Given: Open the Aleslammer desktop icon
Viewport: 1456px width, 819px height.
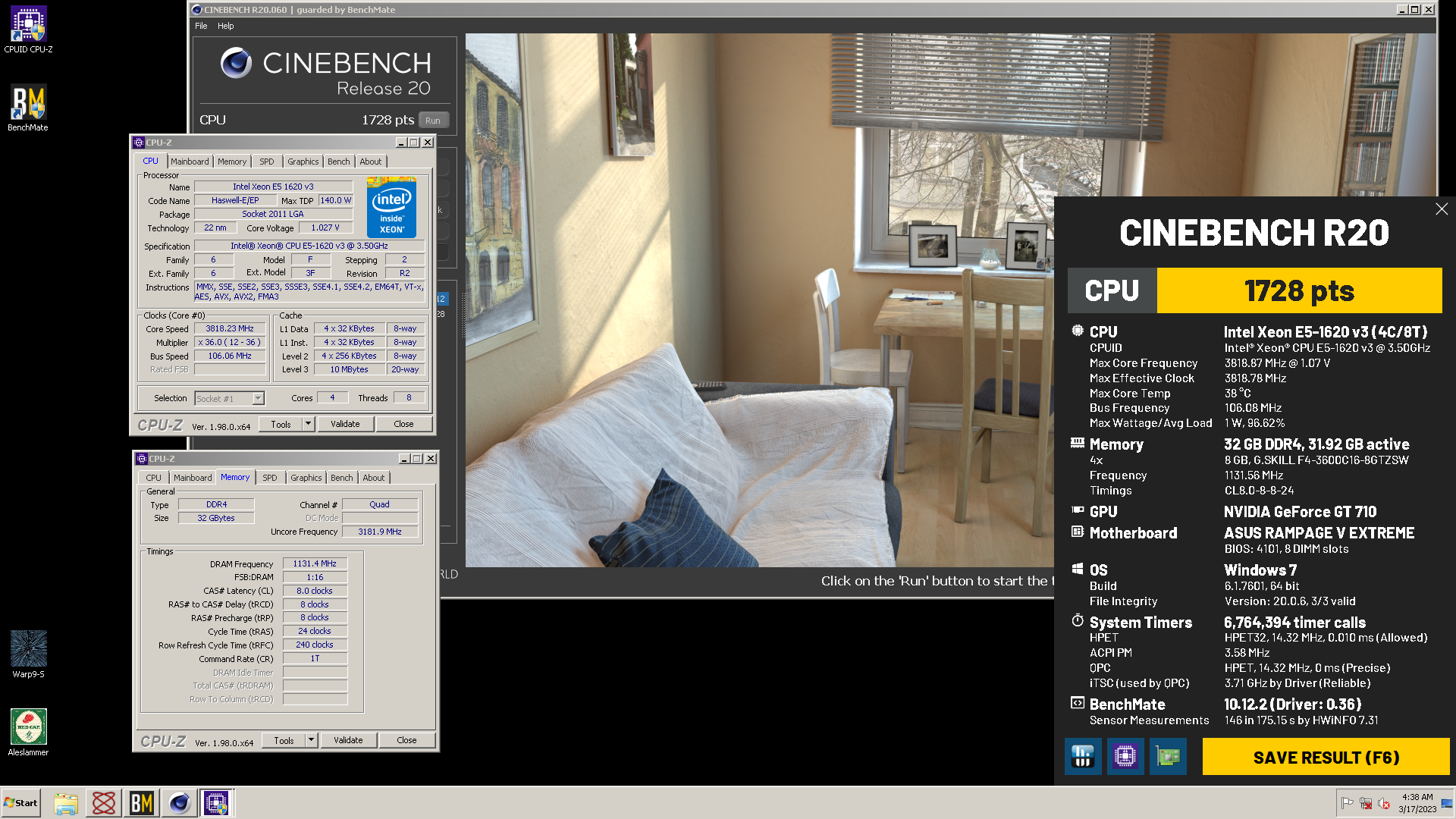Looking at the screenshot, I should (28, 732).
